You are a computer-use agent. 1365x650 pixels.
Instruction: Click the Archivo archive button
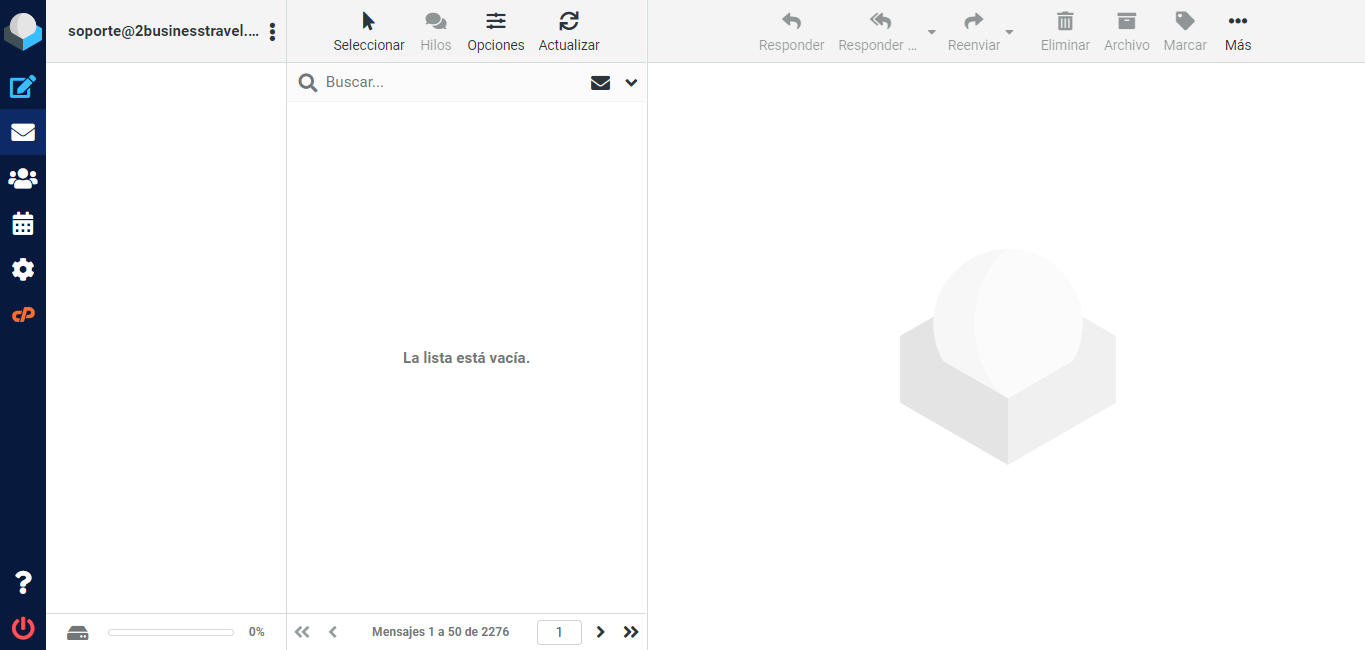pos(1127,32)
